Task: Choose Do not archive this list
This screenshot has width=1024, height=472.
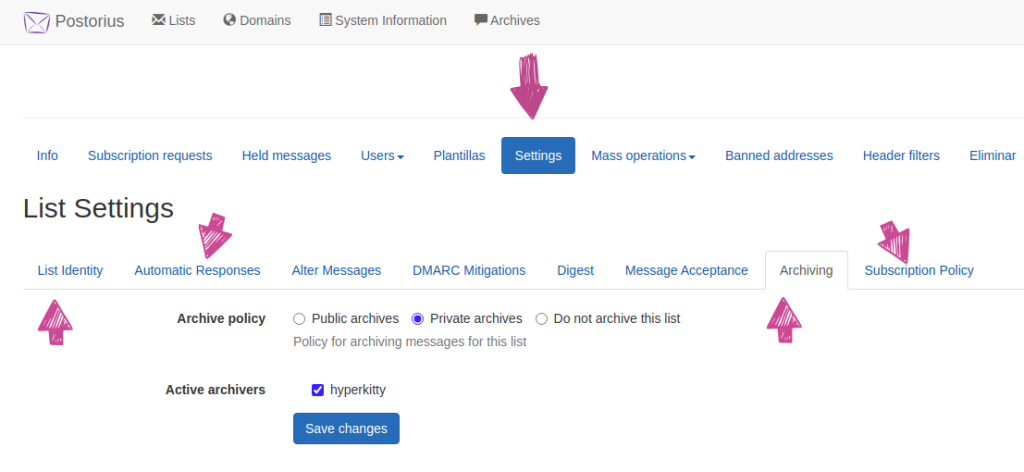Action: [x=541, y=319]
